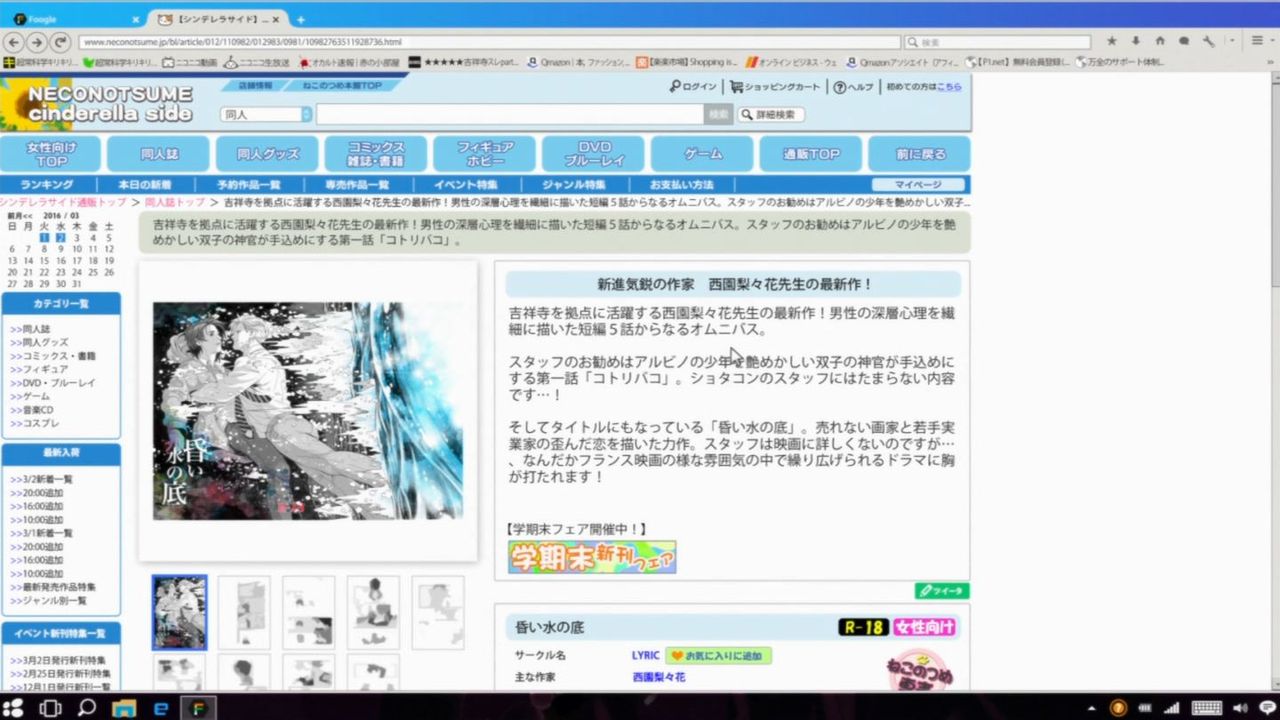This screenshot has width=1280, height=720.
Task: Open the 3/2新着一覧 sidebar link
Action: click(46, 479)
